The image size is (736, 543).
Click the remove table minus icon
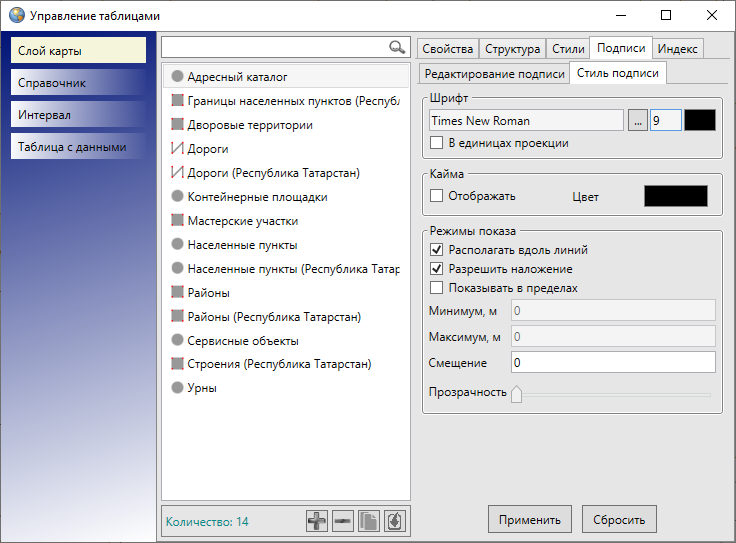pyautogui.click(x=343, y=521)
